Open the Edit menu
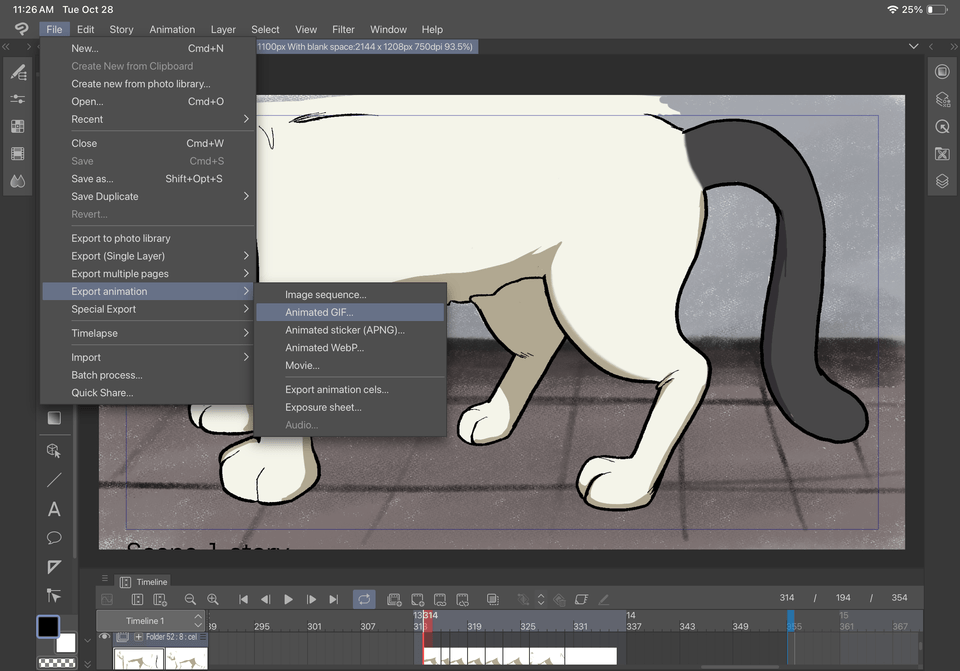Image resolution: width=960 pixels, height=671 pixels. (x=85, y=29)
